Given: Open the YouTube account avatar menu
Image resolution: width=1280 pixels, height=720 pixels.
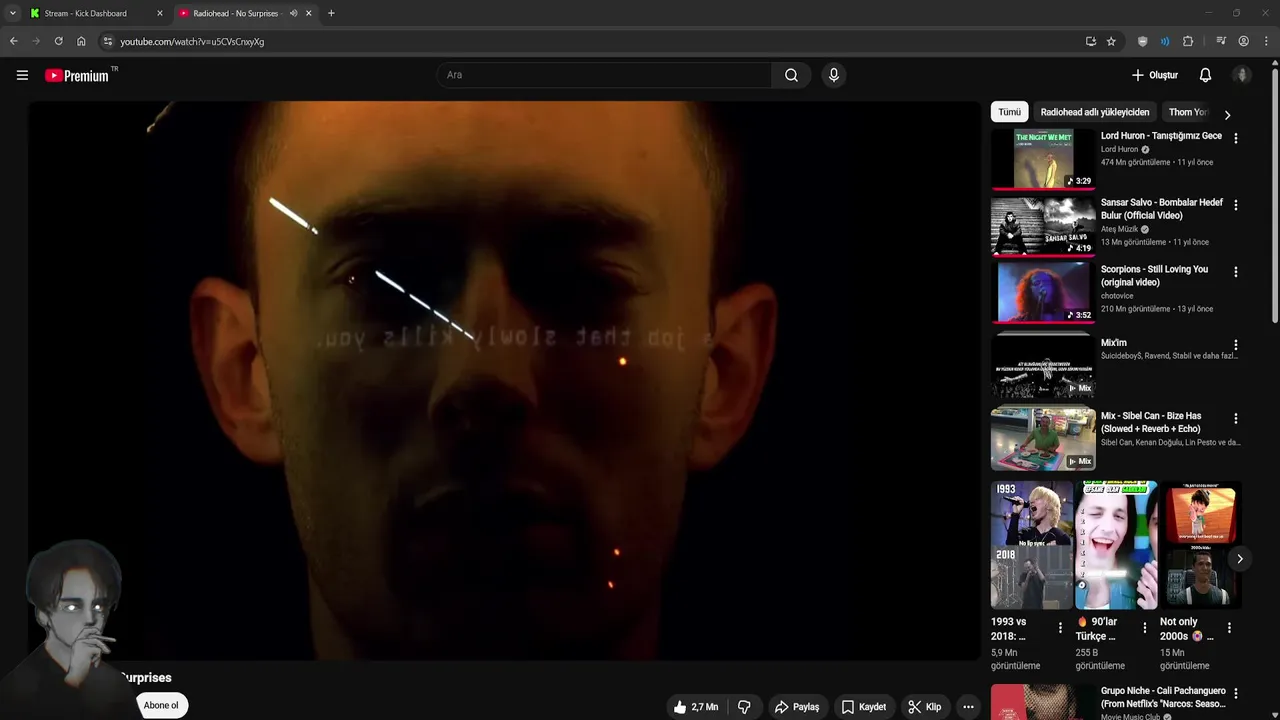Looking at the screenshot, I should coord(1242,75).
